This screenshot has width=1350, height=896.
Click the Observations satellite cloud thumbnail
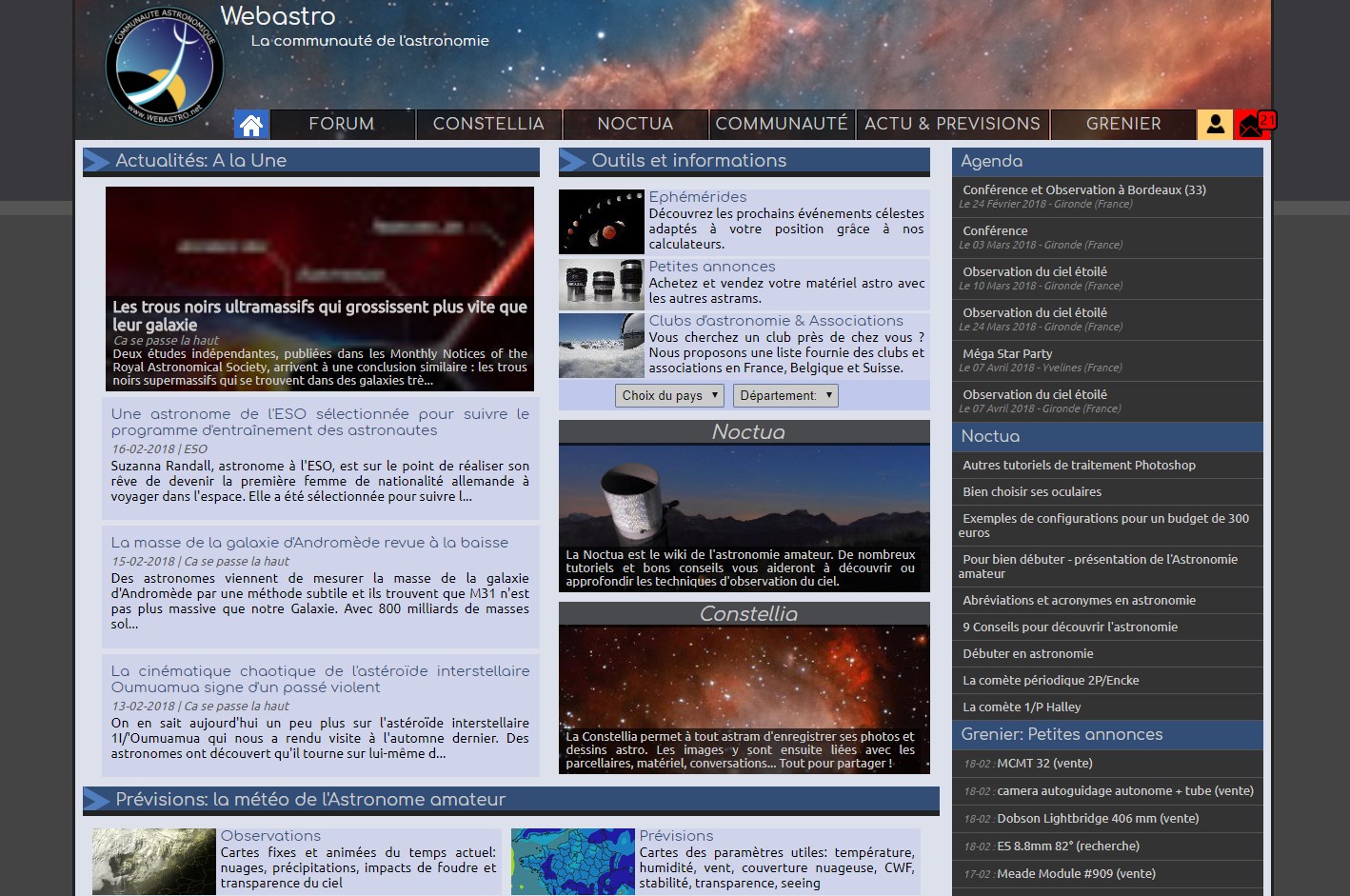coord(154,862)
